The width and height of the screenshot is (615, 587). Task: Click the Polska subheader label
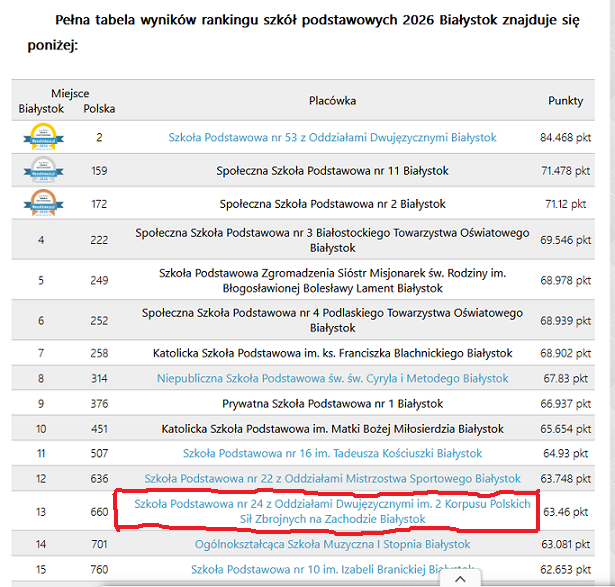[x=99, y=109]
